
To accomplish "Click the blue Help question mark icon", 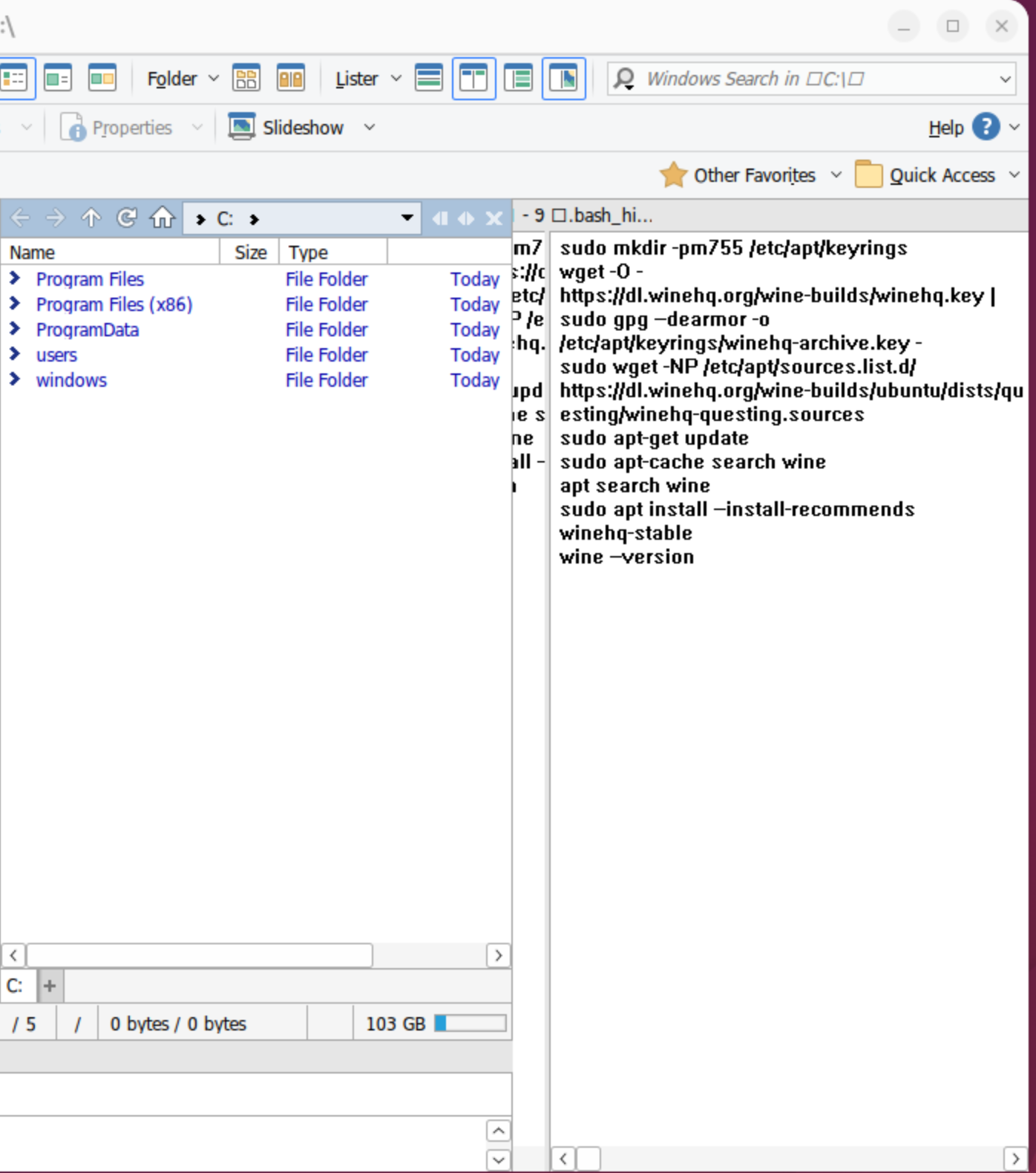I will (x=986, y=127).
